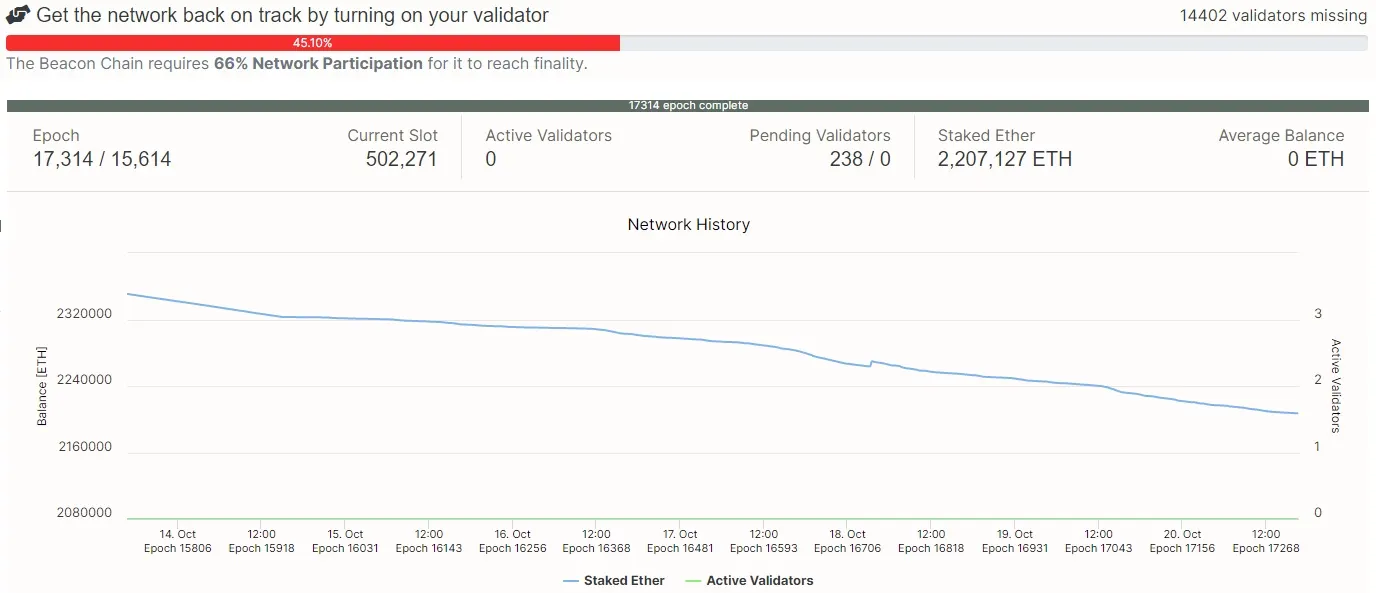Click the Active Validators count of 0
Viewport: 1376px width, 593px height.
[491, 159]
